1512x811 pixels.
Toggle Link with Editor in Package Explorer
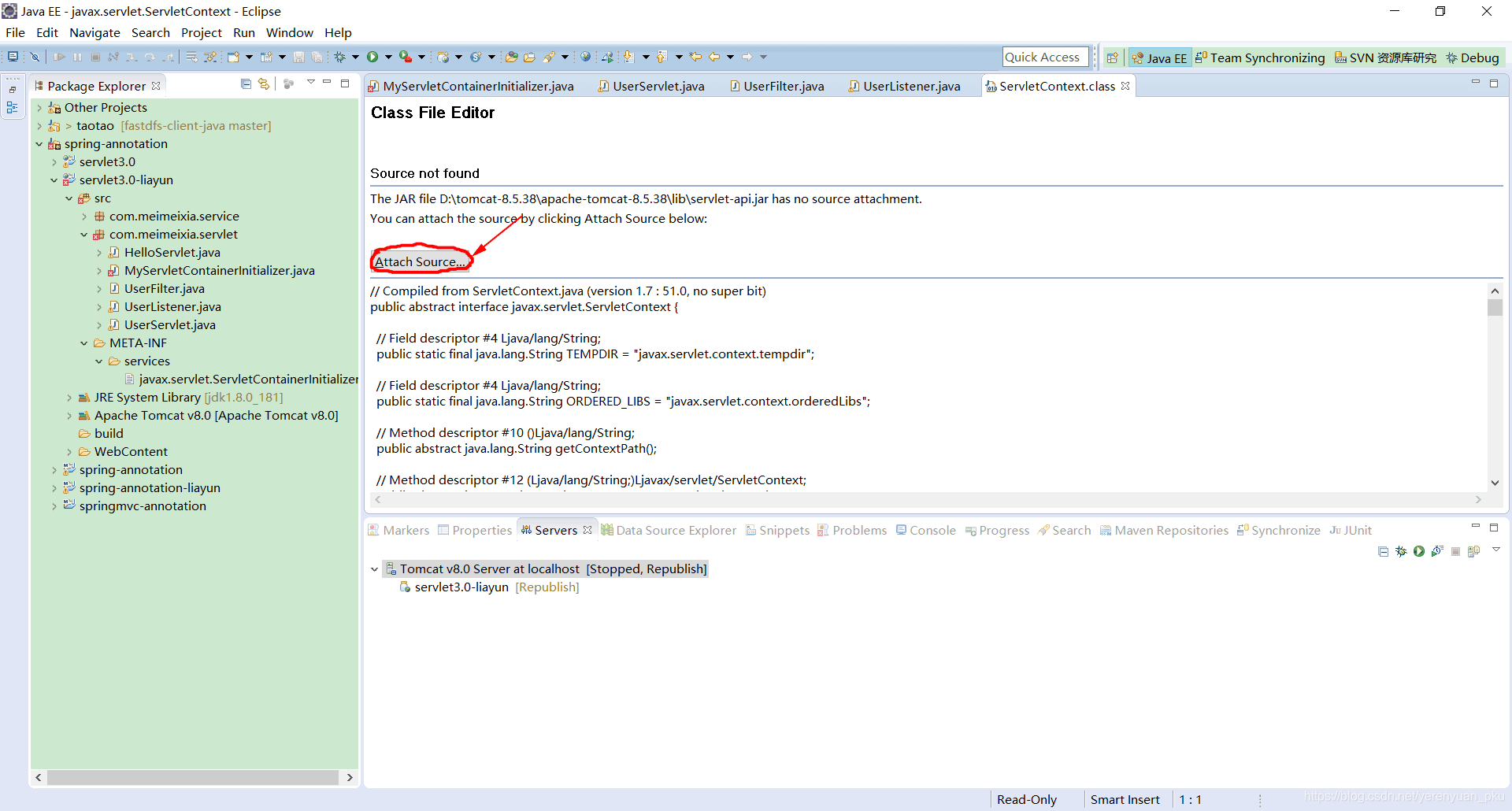(x=264, y=83)
